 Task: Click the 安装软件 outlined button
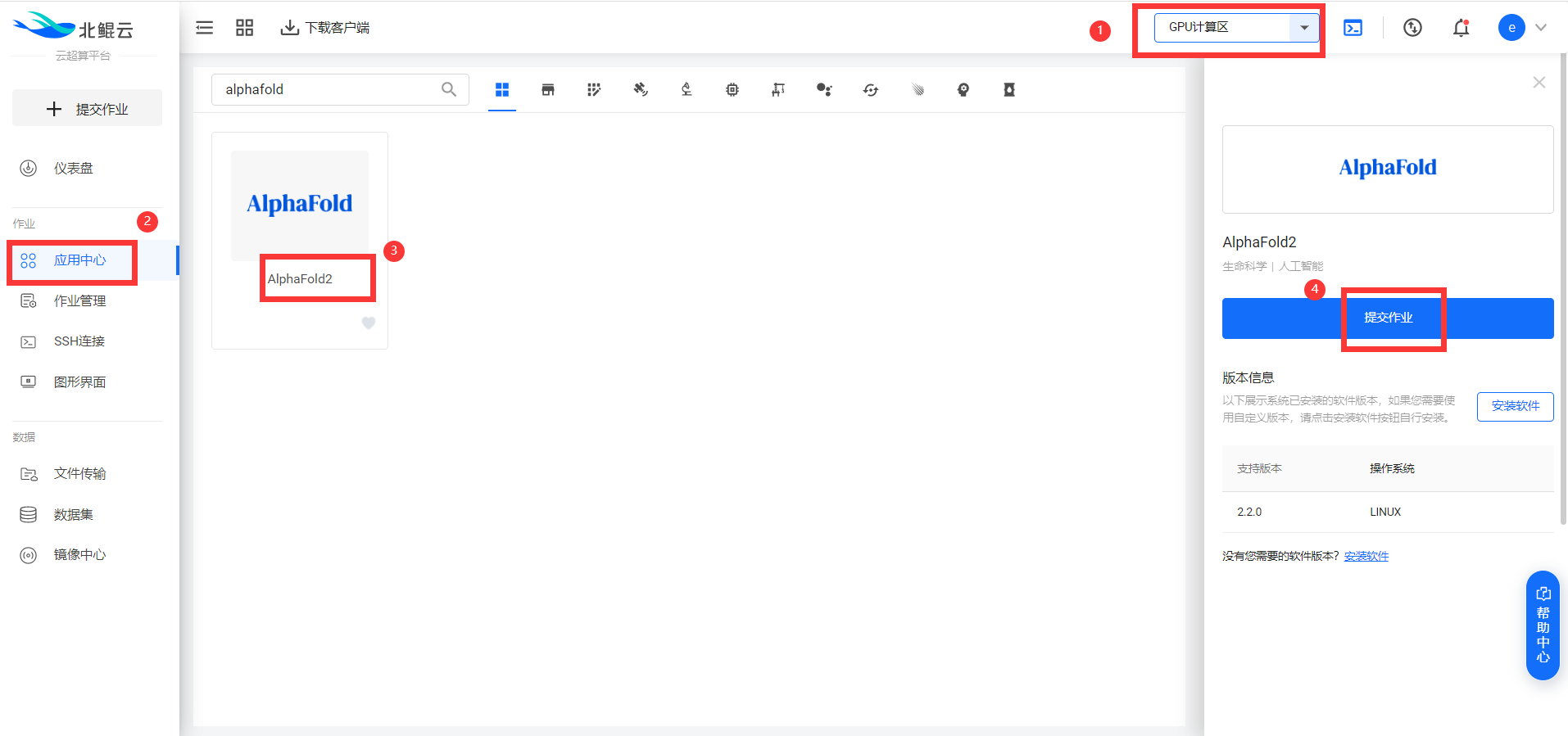pyautogui.click(x=1516, y=406)
